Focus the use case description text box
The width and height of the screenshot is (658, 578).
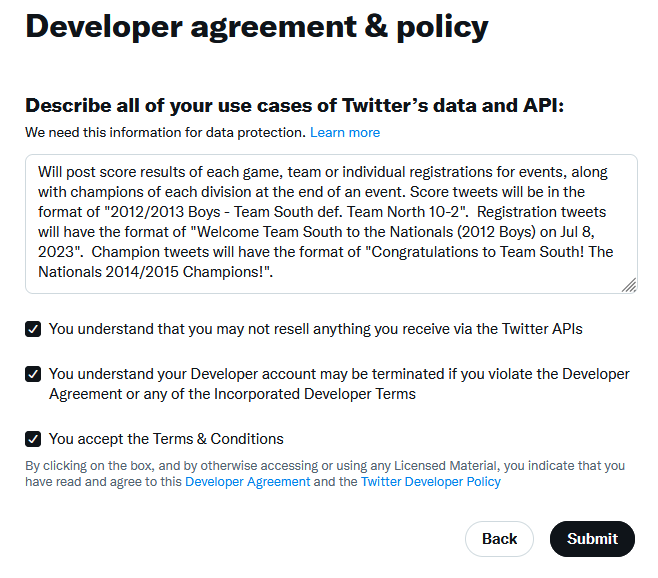click(332, 224)
